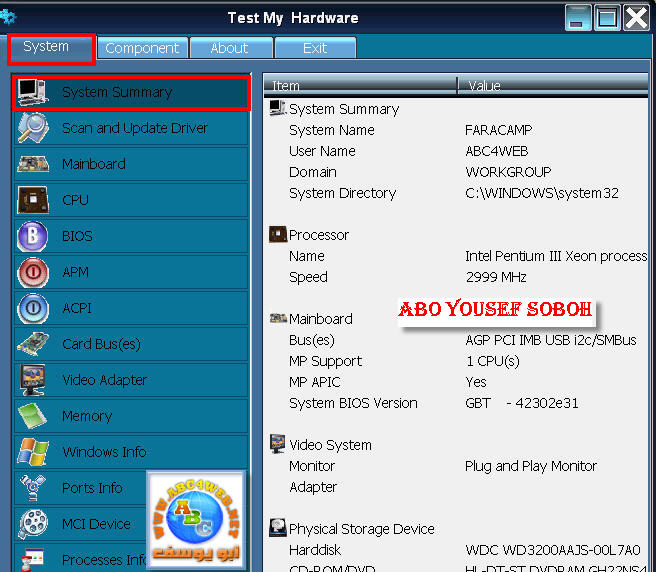Image resolution: width=656 pixels, height=572 pixels.
Task: Open the Component tab
Action: [x=142, y=48]
